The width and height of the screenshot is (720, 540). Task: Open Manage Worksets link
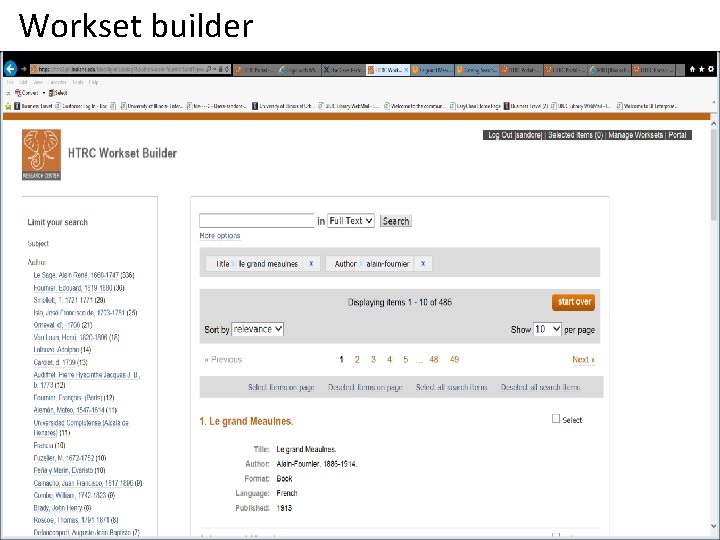point(636,135)
